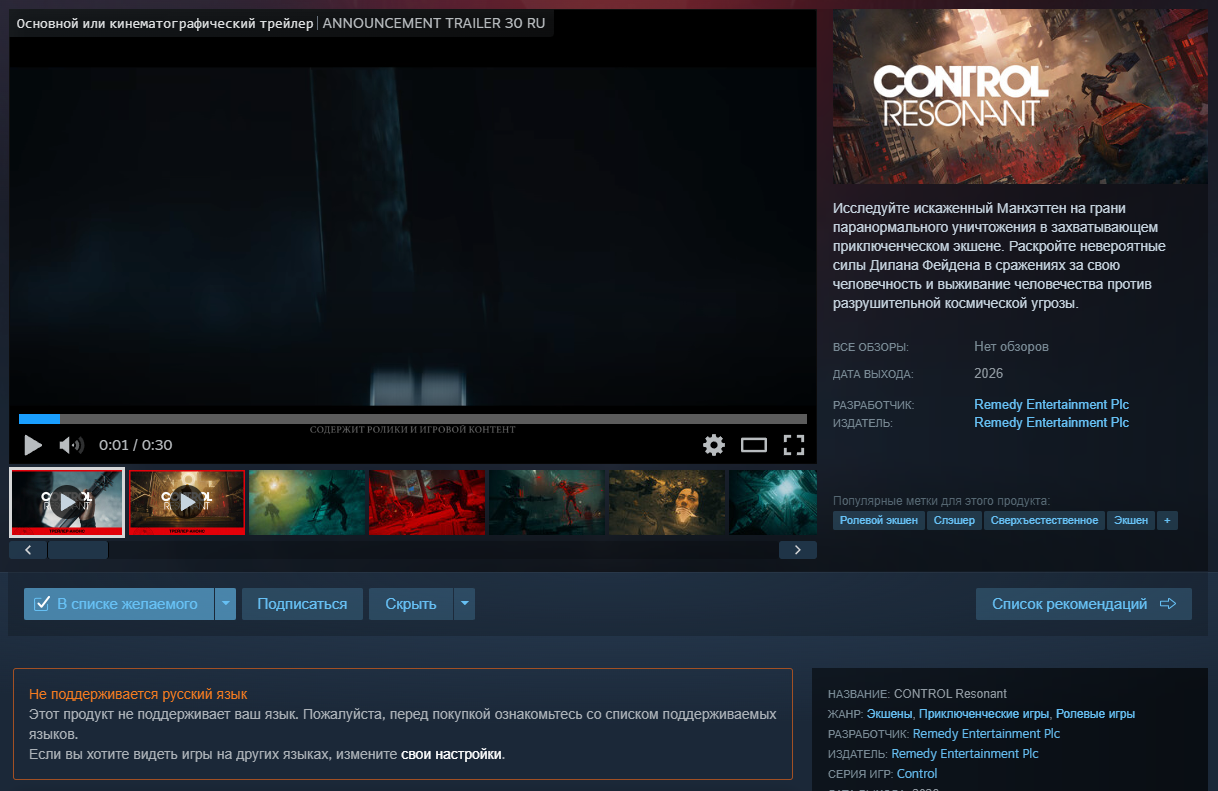Image resolution: width=1218 pixels, height=791 pixels.
Task: Open the teal corridor screenshot thumbnail
Action: pos(773,502)
